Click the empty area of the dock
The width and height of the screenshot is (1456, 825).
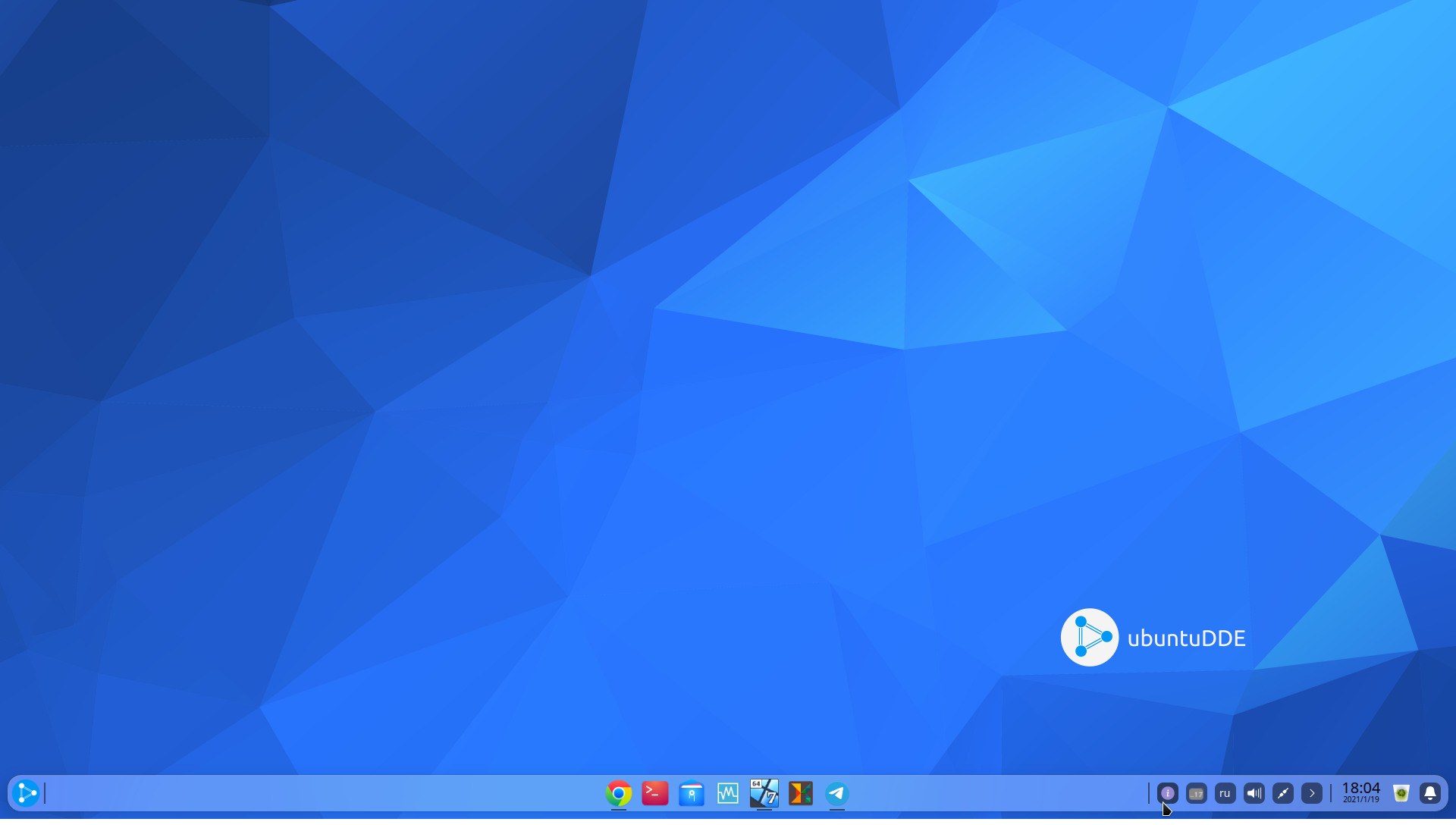pos(318,793)
